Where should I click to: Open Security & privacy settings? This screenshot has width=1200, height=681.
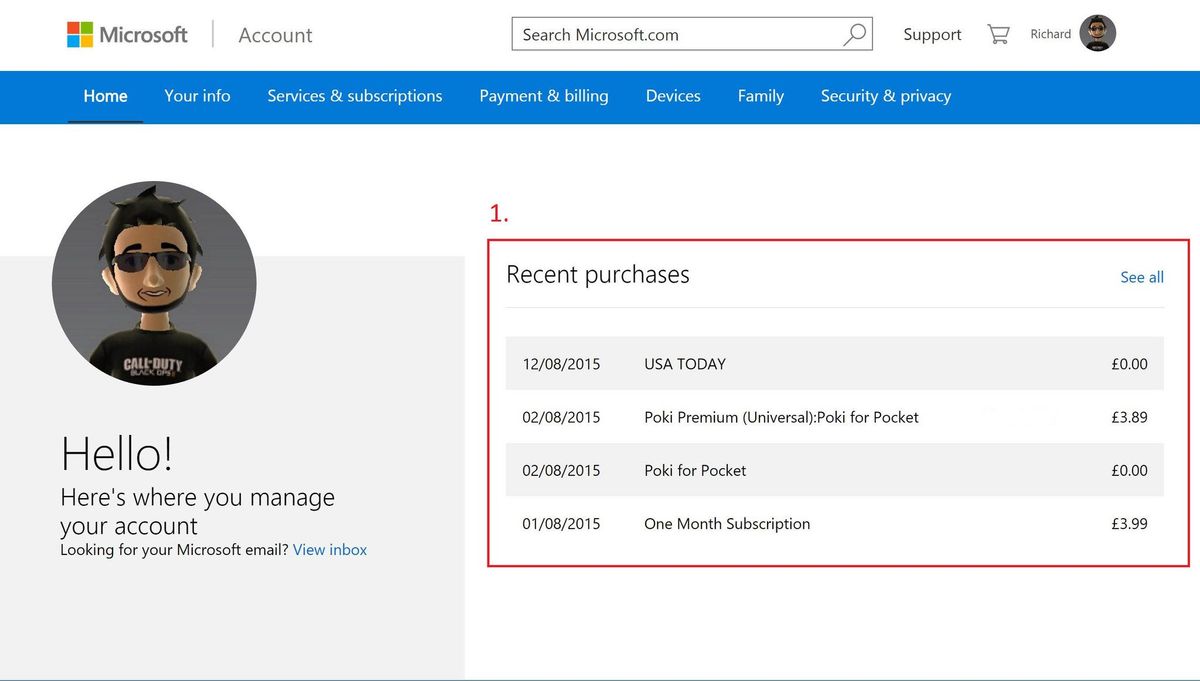885,96
